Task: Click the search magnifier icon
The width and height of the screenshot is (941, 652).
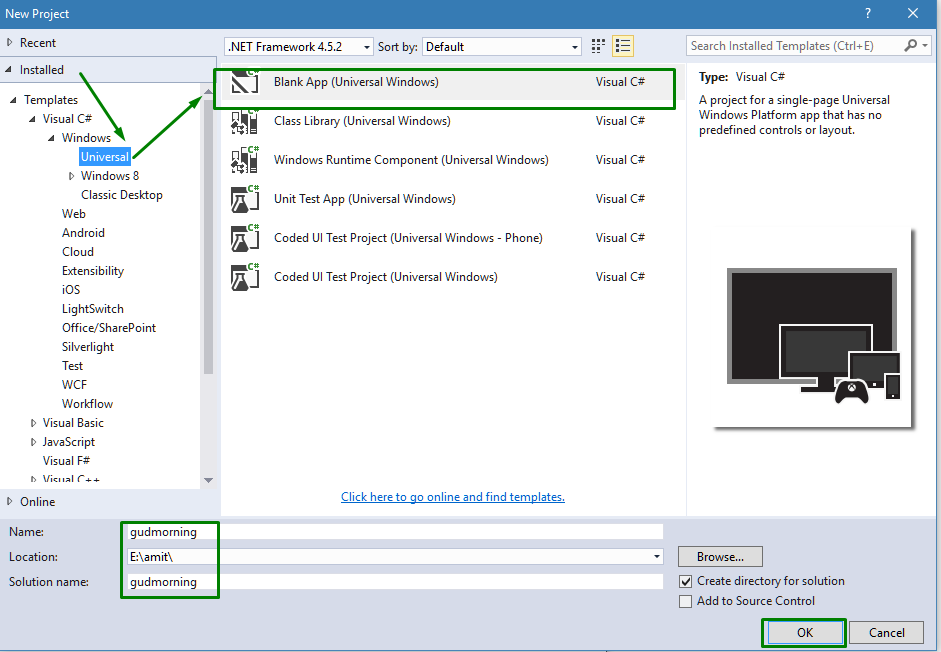Action: [911, 45]
